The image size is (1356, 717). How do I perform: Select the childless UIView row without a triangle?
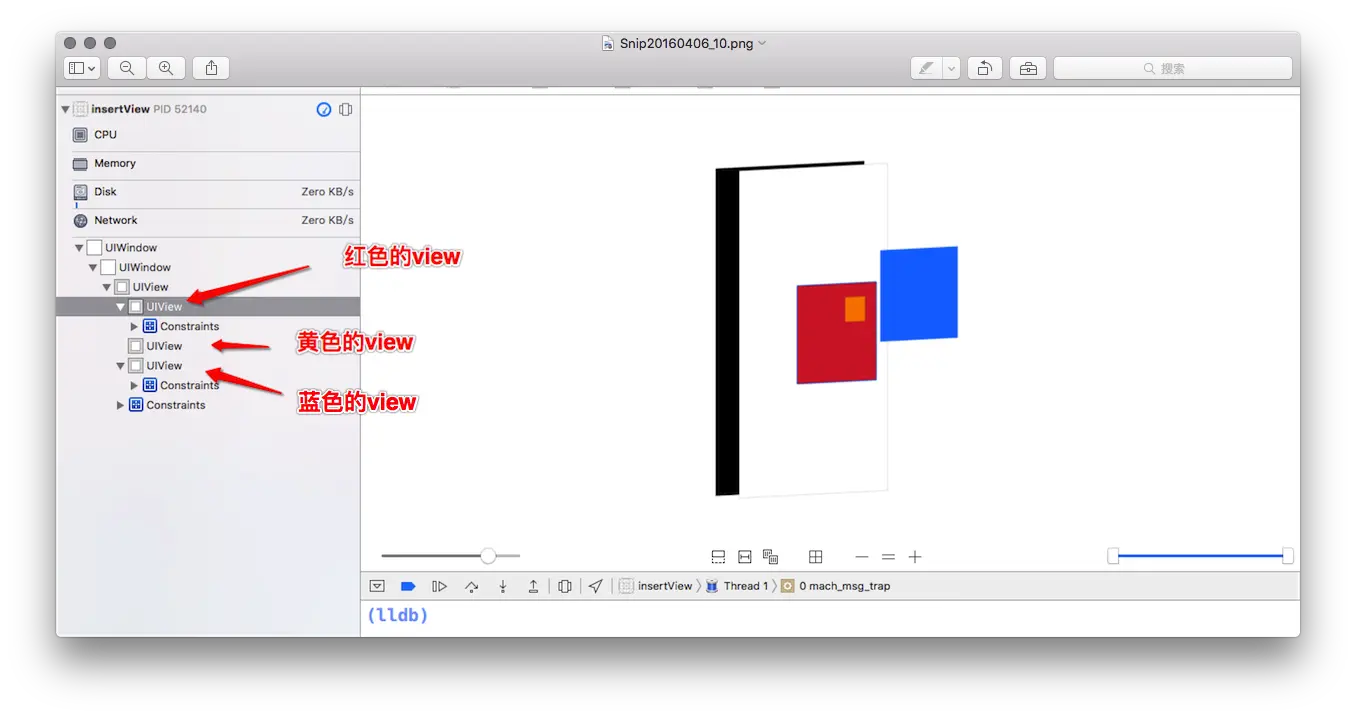click(208, 346)
